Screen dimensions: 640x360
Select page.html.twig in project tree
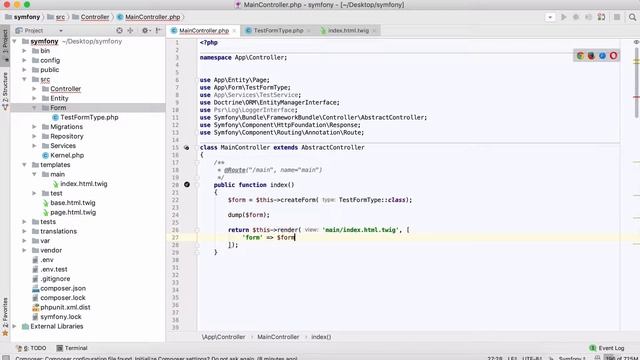click(x=69, y=212)
